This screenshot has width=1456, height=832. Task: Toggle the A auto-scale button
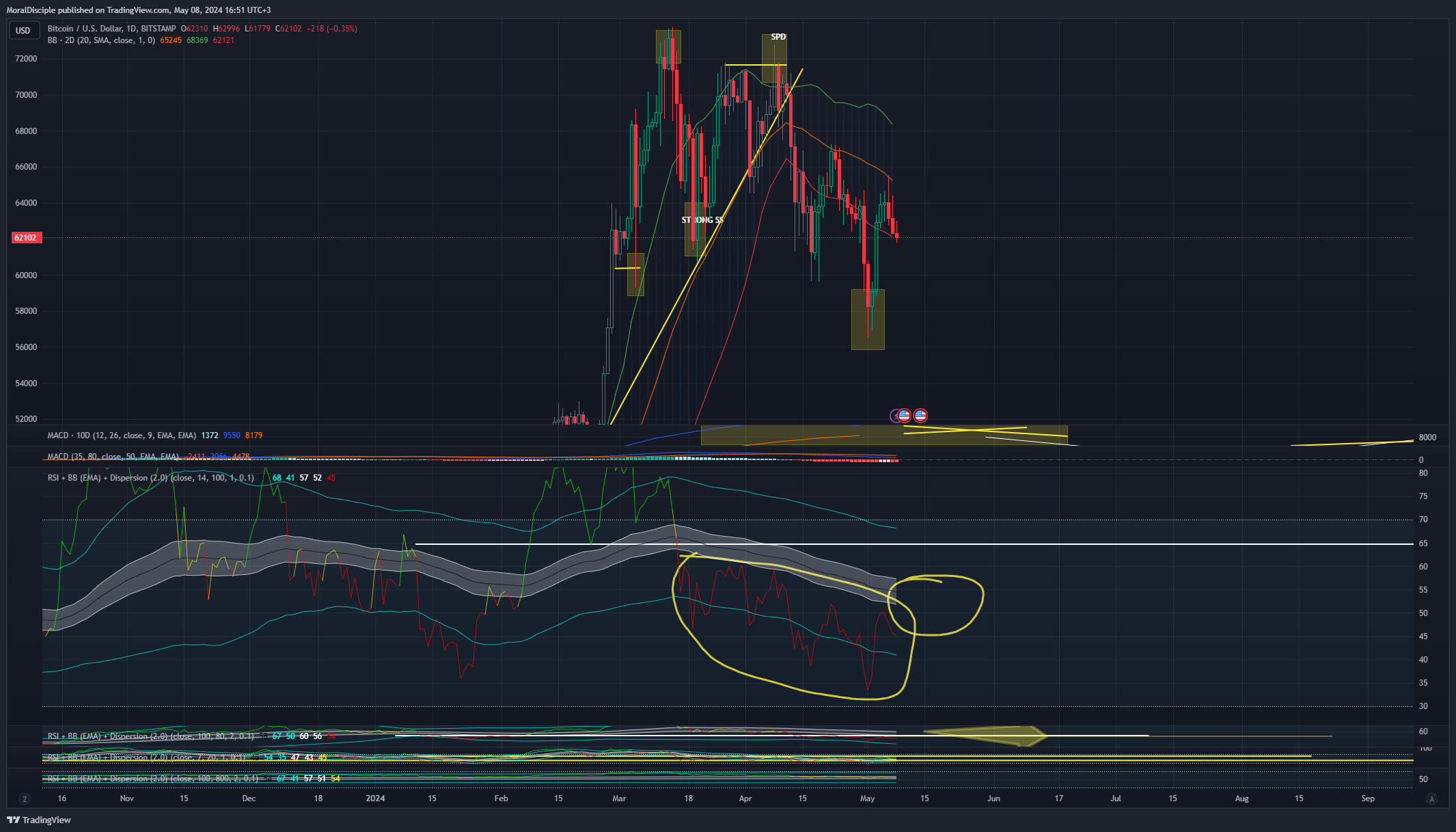(1432, 799)
